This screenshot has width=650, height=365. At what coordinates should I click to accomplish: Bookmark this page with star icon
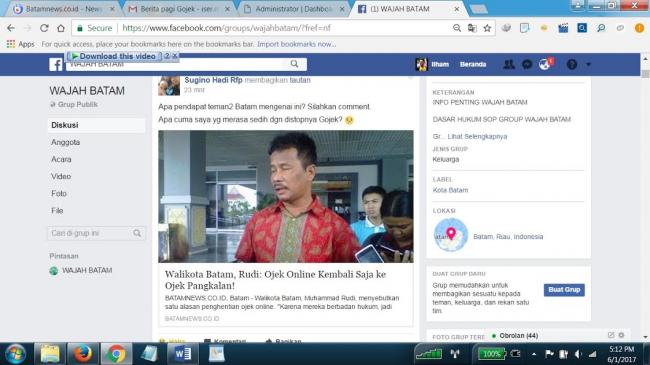(487, 28)
